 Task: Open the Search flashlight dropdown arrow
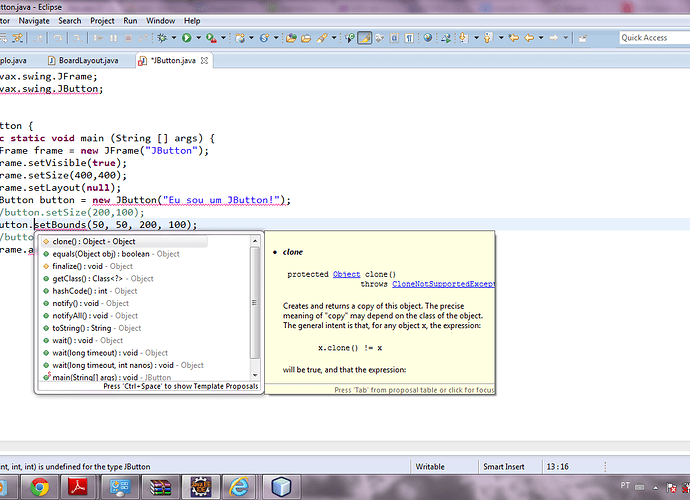tap(334, 38)
